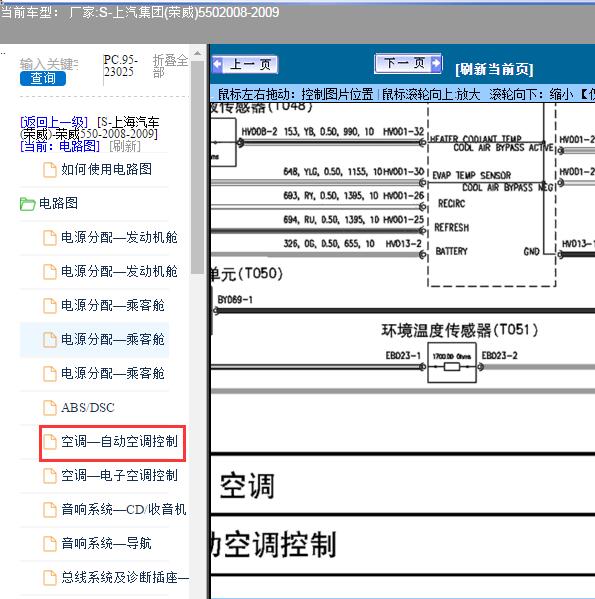
Task: Click the 查询 search button
Action: coord(43,78)
